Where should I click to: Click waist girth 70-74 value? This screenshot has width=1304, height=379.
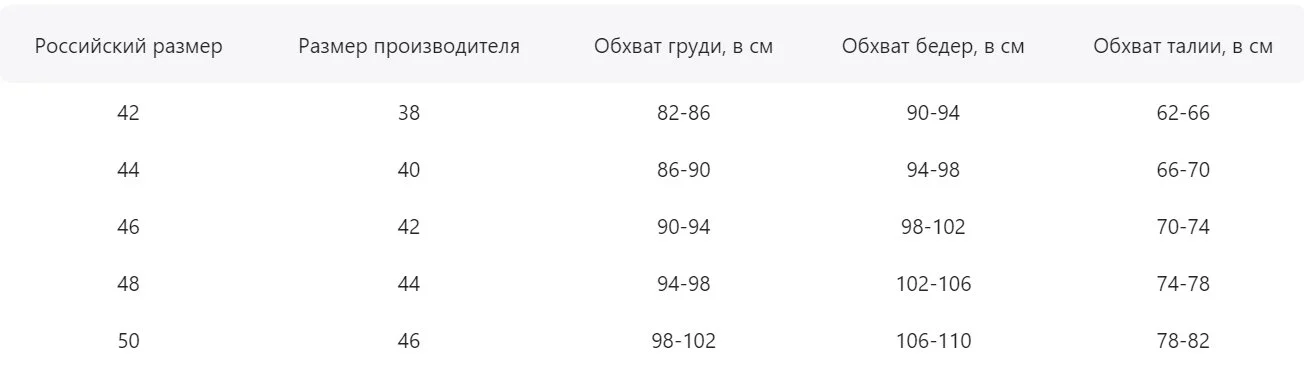point(1183,227)
